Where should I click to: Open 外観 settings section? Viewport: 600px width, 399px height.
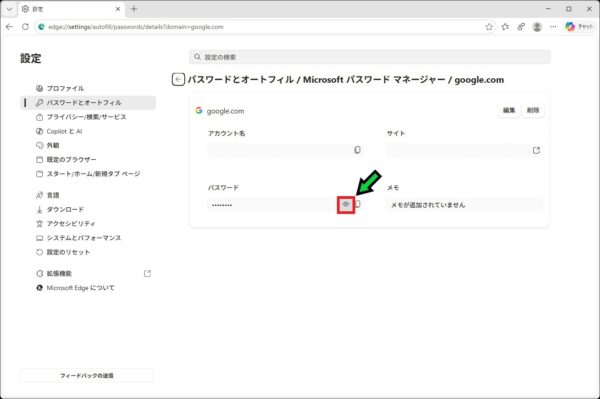[88, 145]
